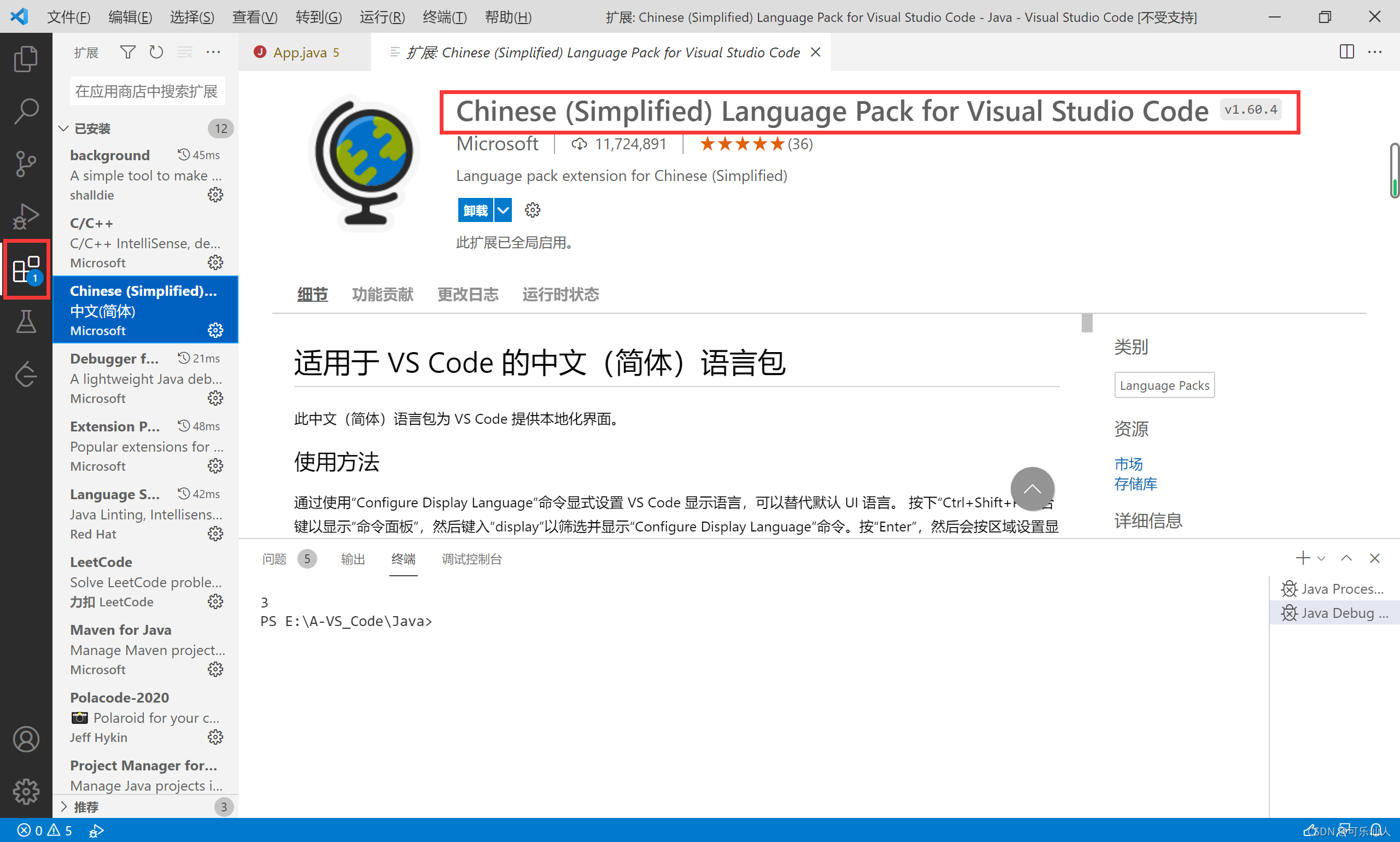Click the Microsoft publisher link

click(x=497, y=144)
